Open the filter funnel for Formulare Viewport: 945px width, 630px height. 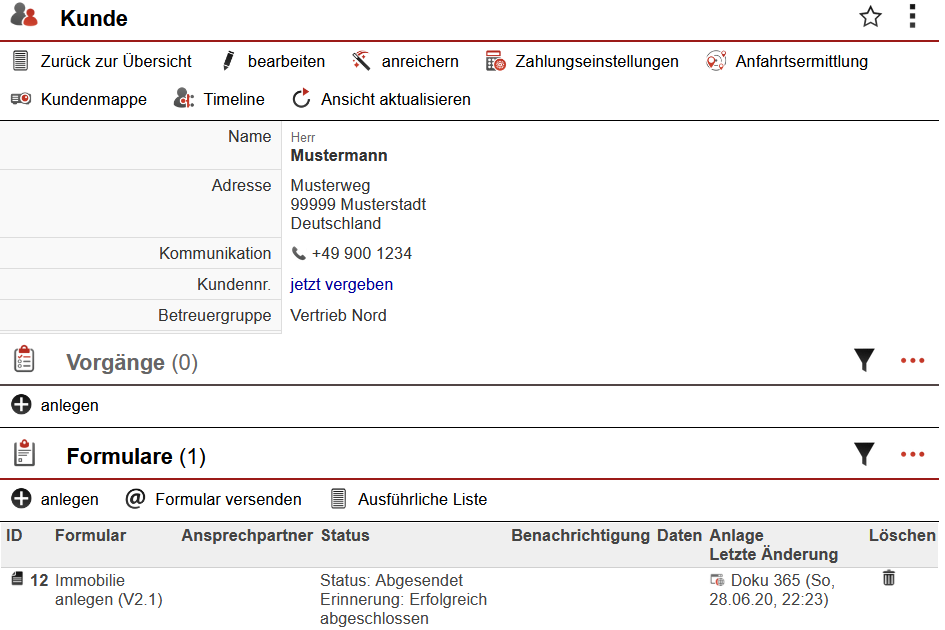864,454
